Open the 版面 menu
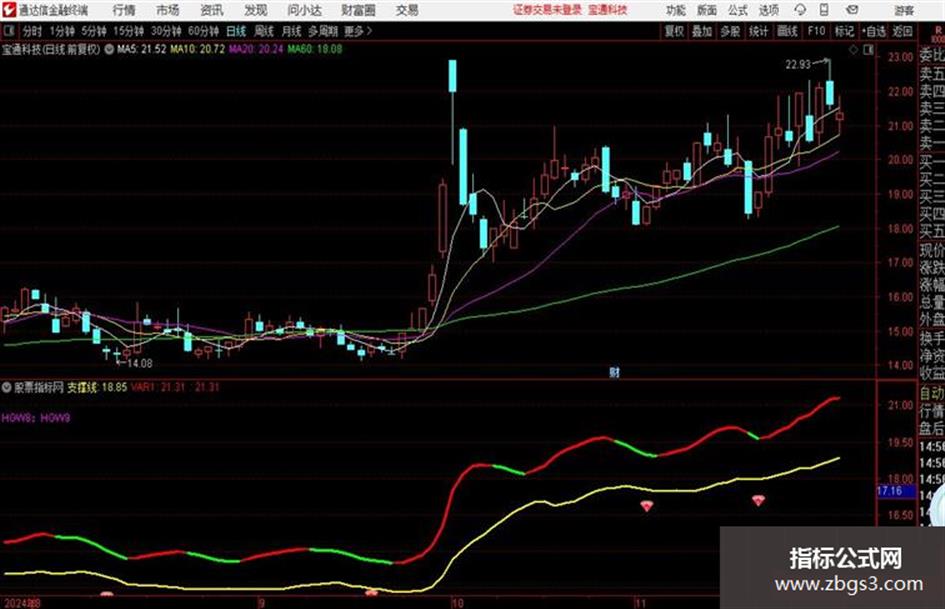This screenshot has width=945, height=609. (707, 10)
